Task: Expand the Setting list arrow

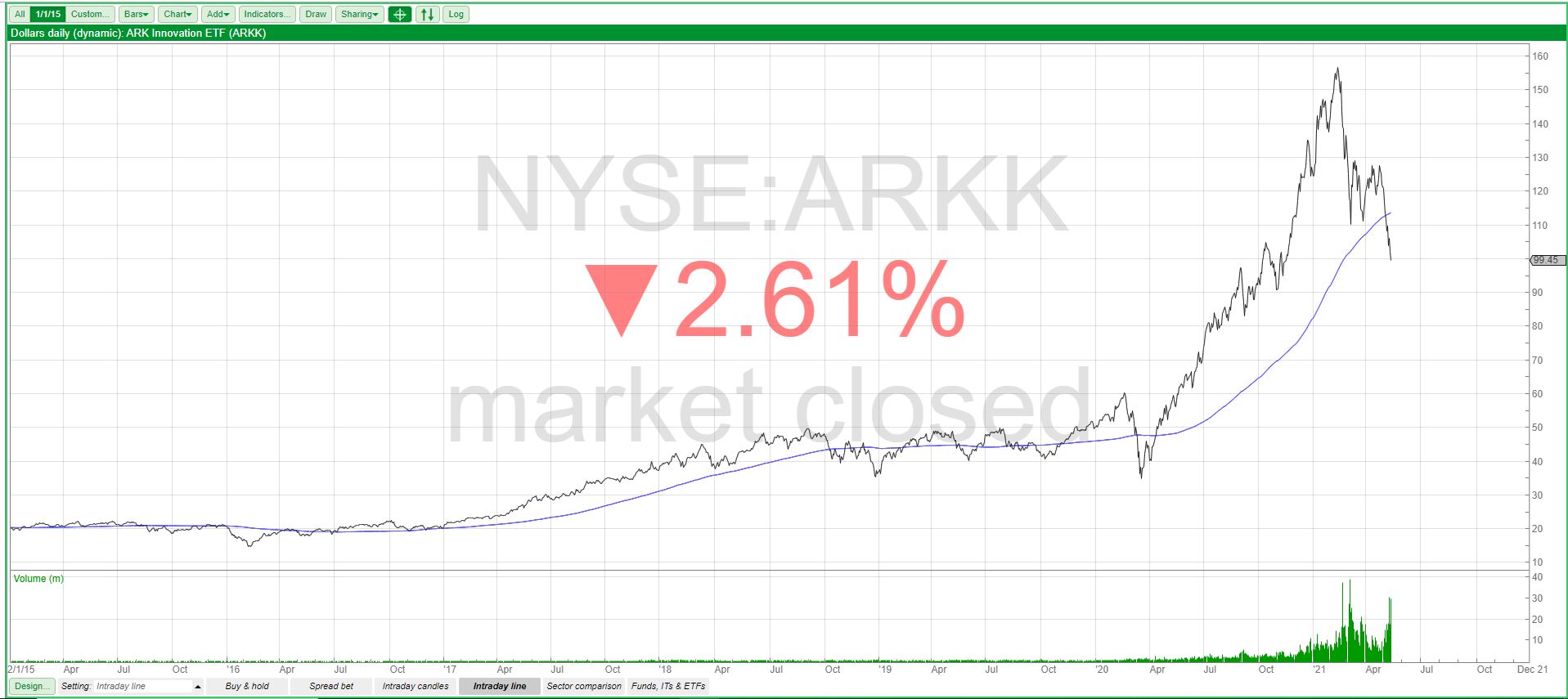Action: click(x=198, y=687)
